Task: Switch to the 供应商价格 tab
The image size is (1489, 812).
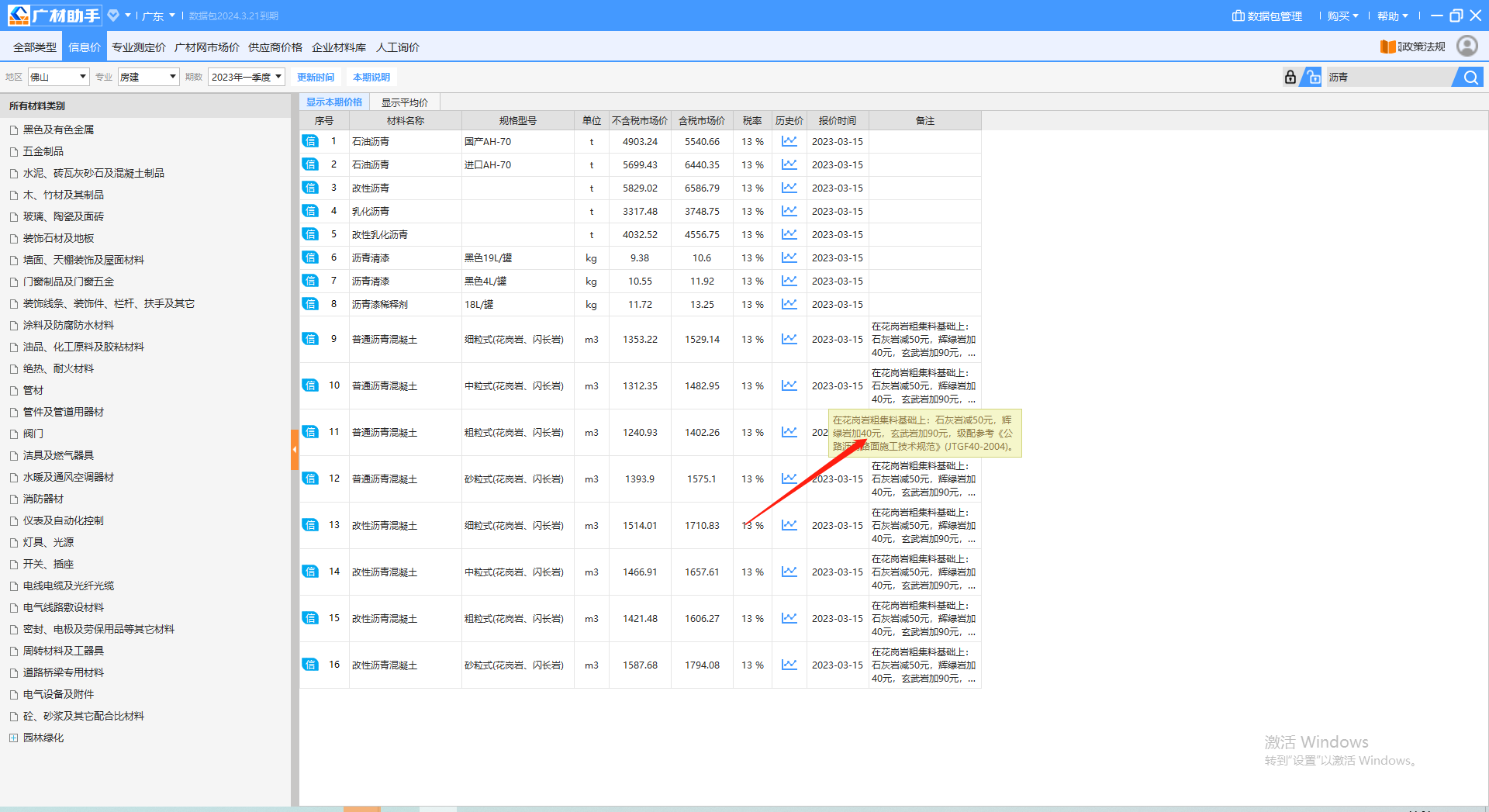Action: pyautogui.click(x=275, y=47)
